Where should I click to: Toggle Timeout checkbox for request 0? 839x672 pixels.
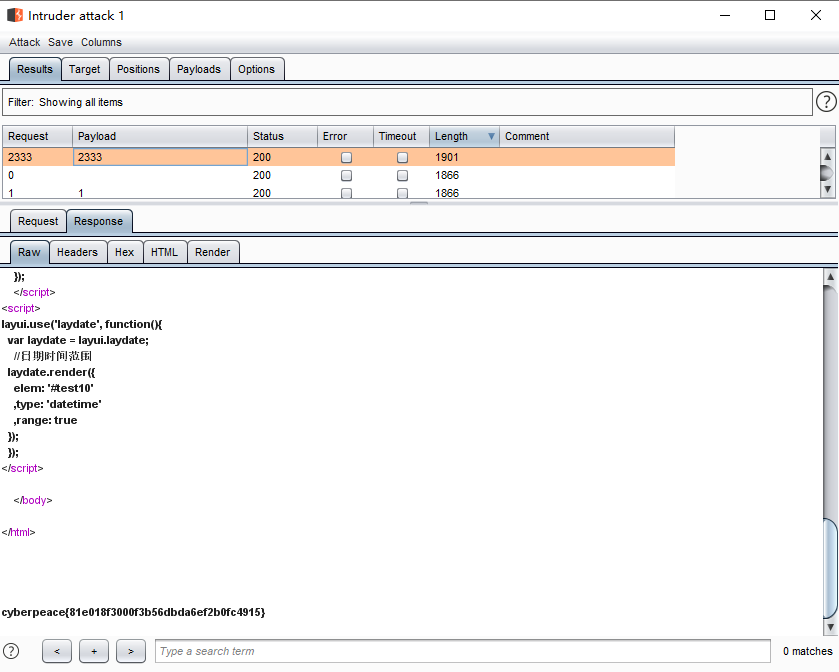[402, 175]
